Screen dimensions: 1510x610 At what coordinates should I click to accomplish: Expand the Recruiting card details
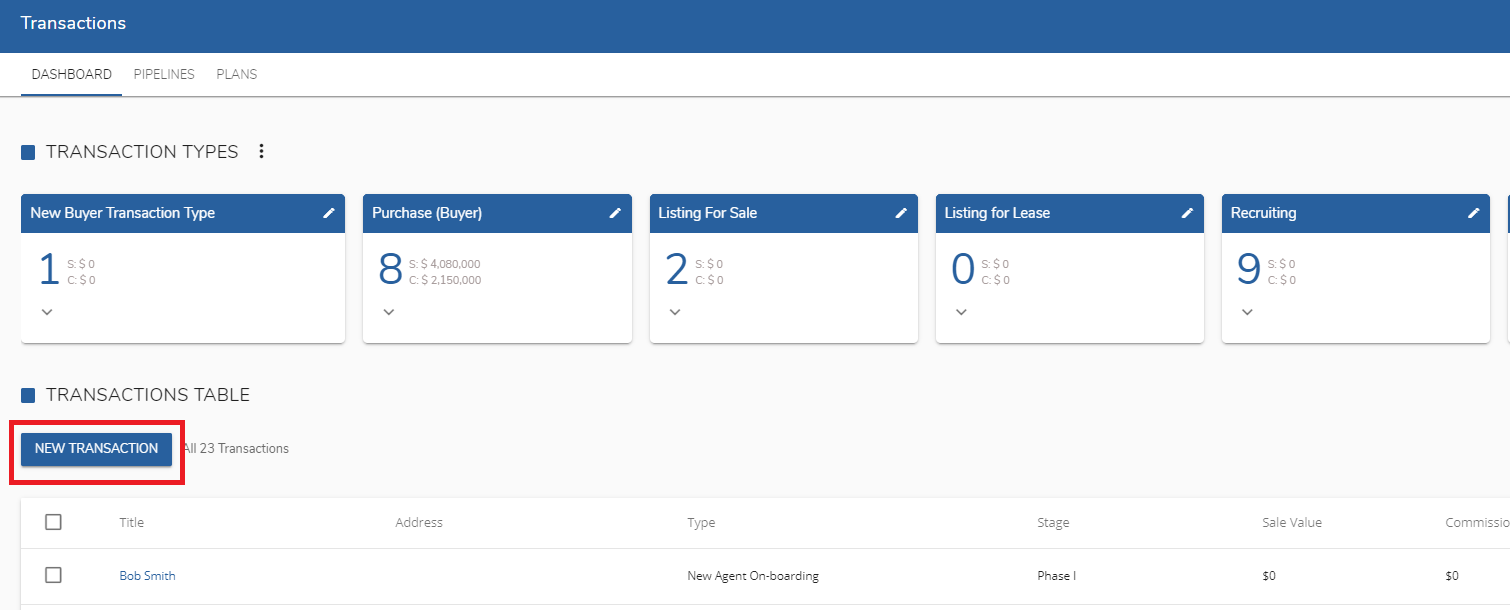pos(1246,311)
